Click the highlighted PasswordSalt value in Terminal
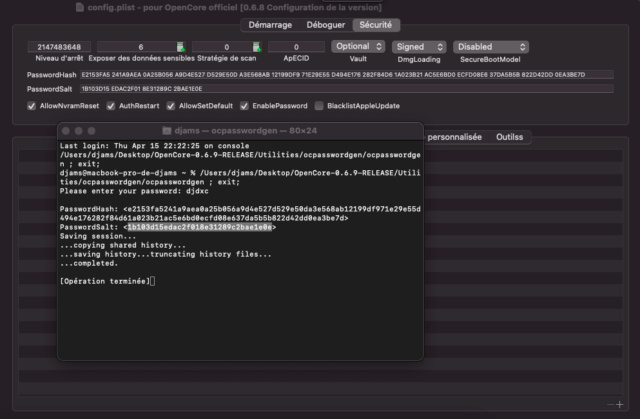This screenshot has height=419, width=640. [x=200, y=227]
